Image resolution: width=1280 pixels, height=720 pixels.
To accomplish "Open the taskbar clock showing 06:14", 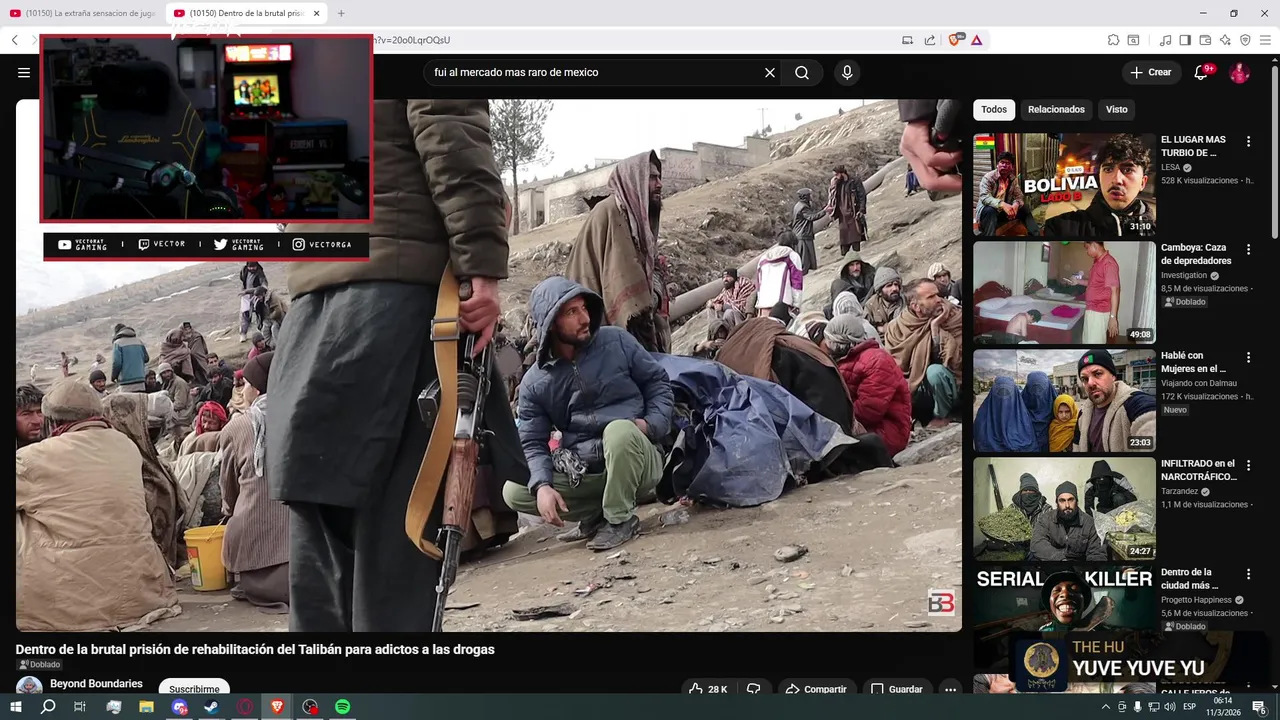I will click(x=1222, y=707).
